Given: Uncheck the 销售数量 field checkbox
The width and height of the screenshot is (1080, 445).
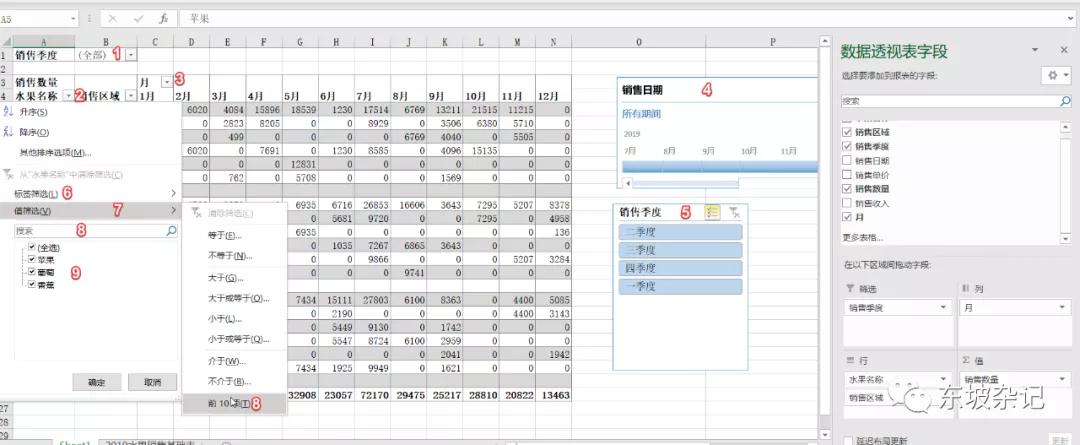Looking at the screenshot, I should (847, 188).
